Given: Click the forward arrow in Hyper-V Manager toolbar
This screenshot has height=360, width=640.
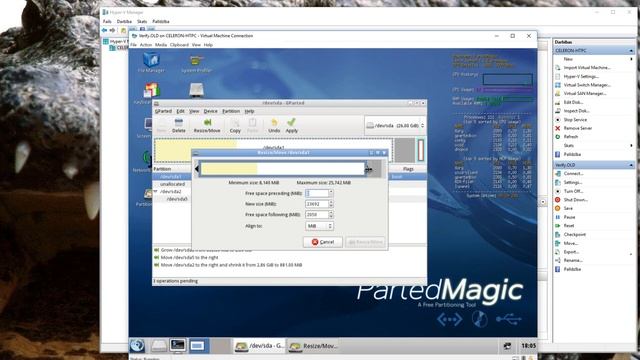Looking at the screenshot, I should coord(112,30).
